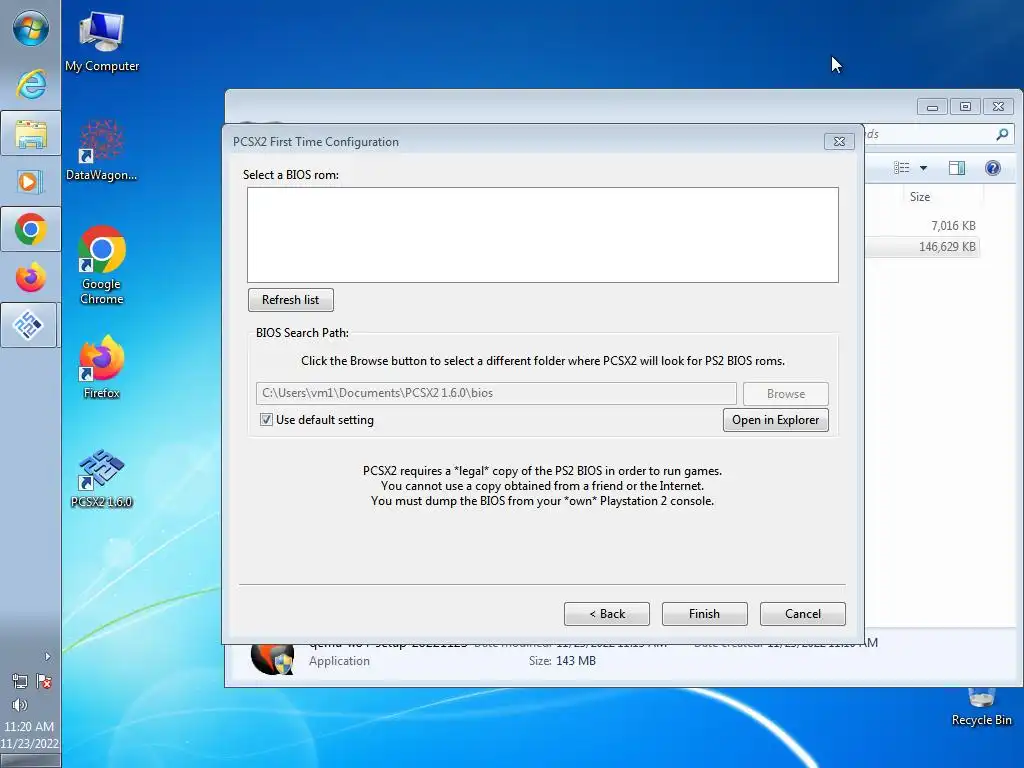Click the empty BIOS rom list box
This screenshot has width=1024, height=768.
(543, 235)
